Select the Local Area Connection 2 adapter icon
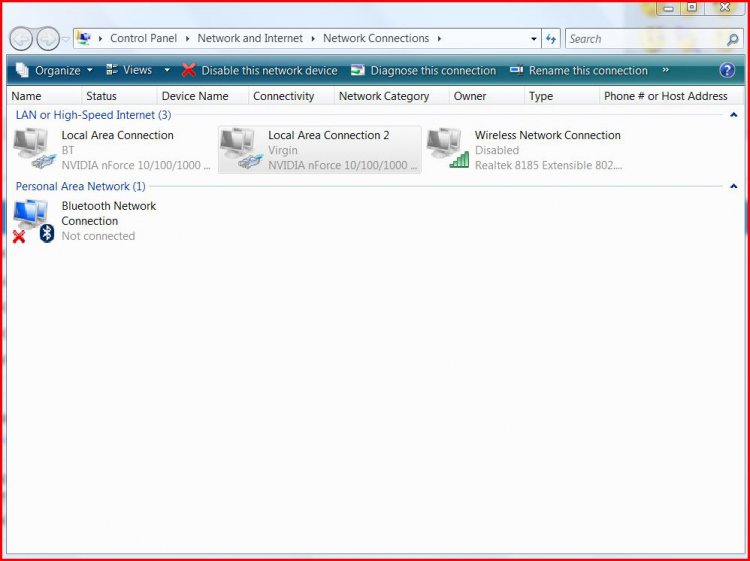Viewport: 750px width, 561px height. click(x=241, y=148)
